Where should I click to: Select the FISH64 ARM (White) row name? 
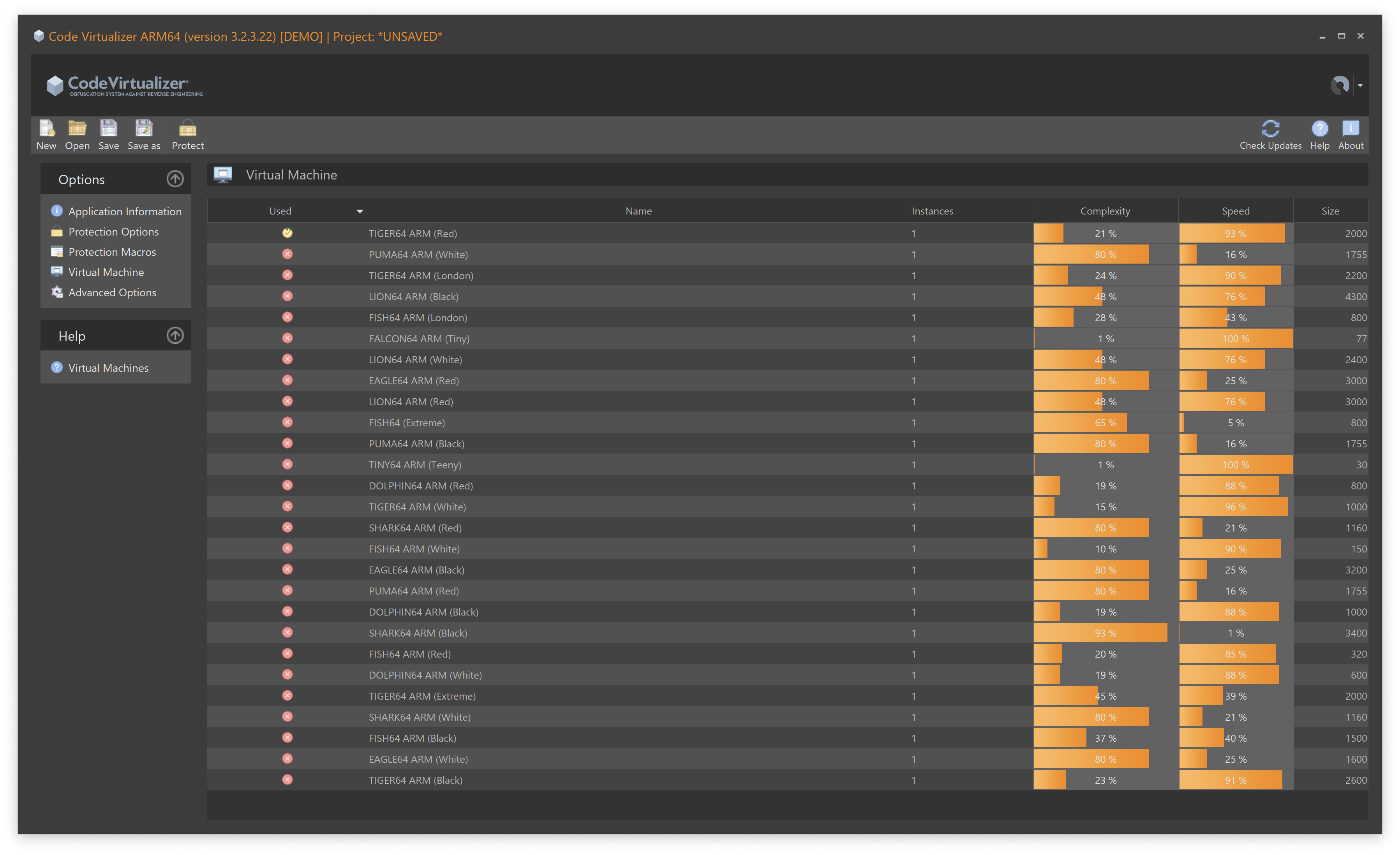point(414,549)
